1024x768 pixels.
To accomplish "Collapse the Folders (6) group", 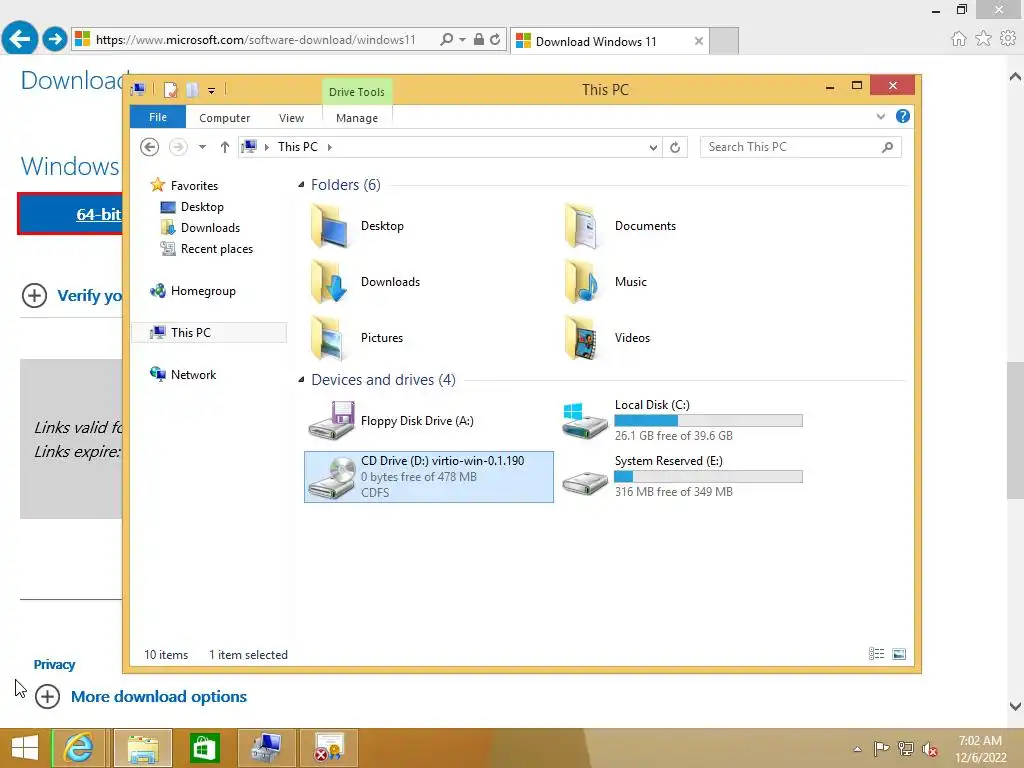I will pos(301,185).
